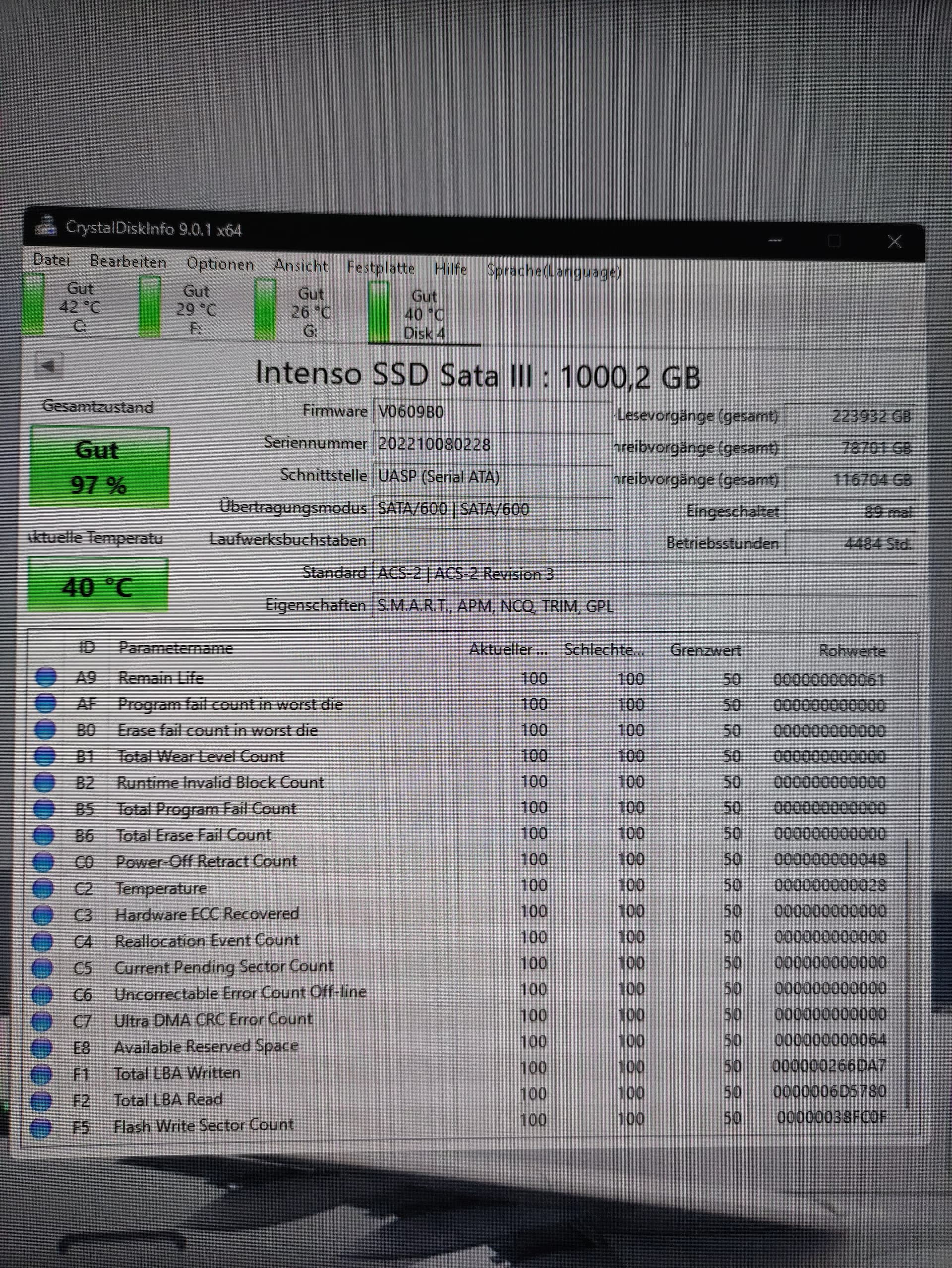Screen dimensions: 952x1268
Task: Open the Bearbeiten menu
Action: point(128,262)
